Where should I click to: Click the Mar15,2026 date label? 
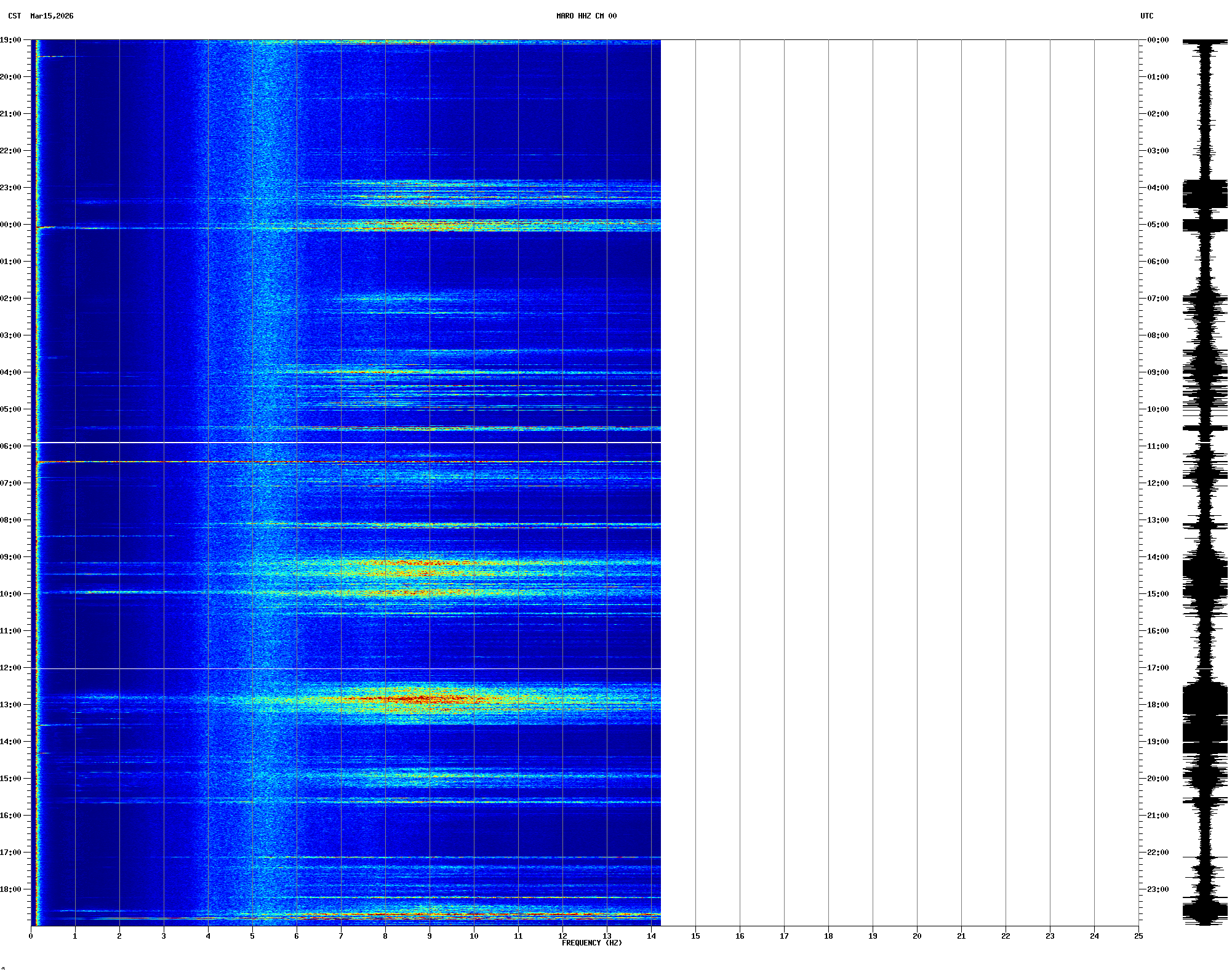point(52,16)
